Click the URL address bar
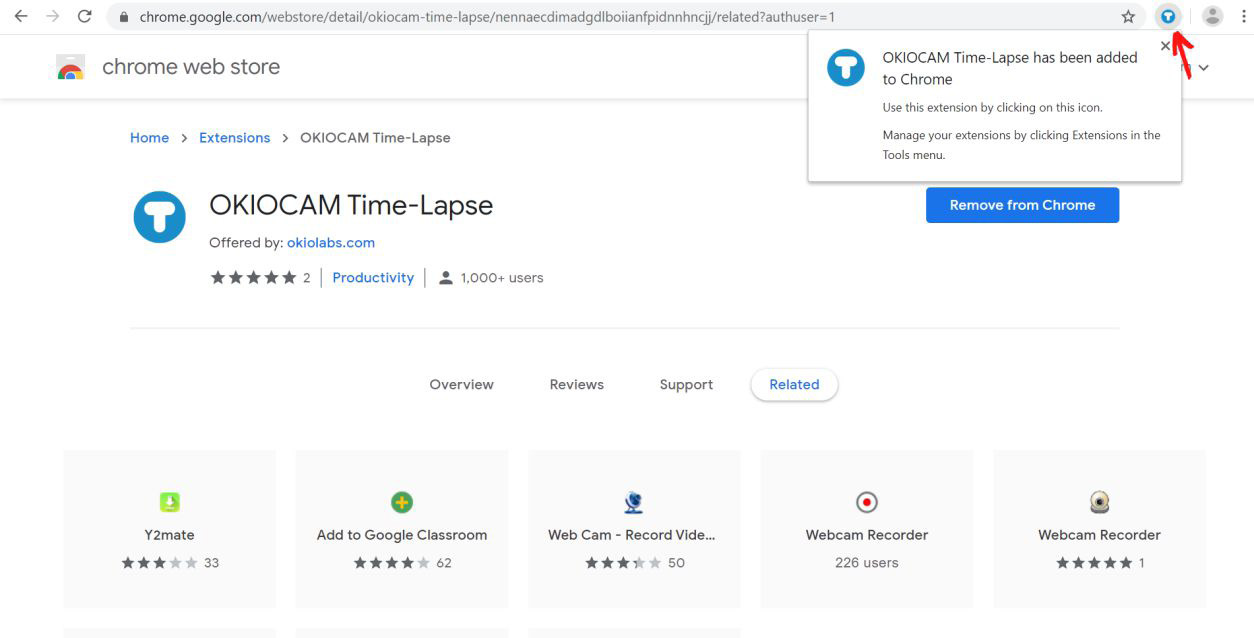The height and width of the screenshot is (638, 1254). pyautogui.click(x=600, y=16)
